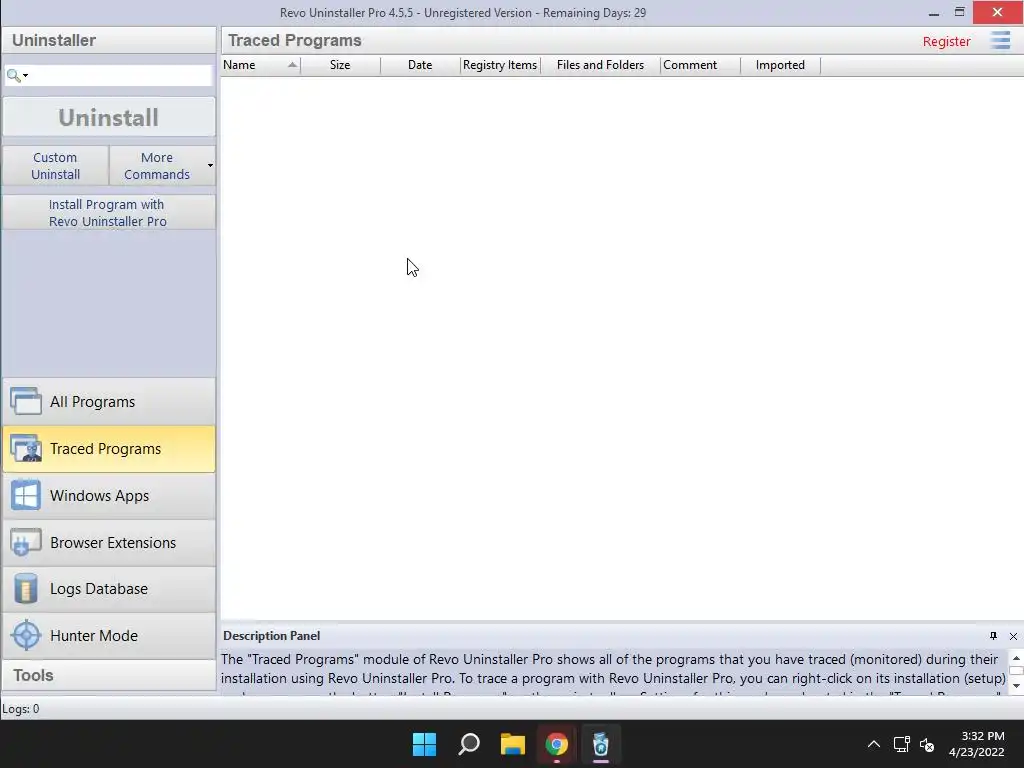1024x768 pixels.
Task: Sort by the Comment column header
Action: 700,65
